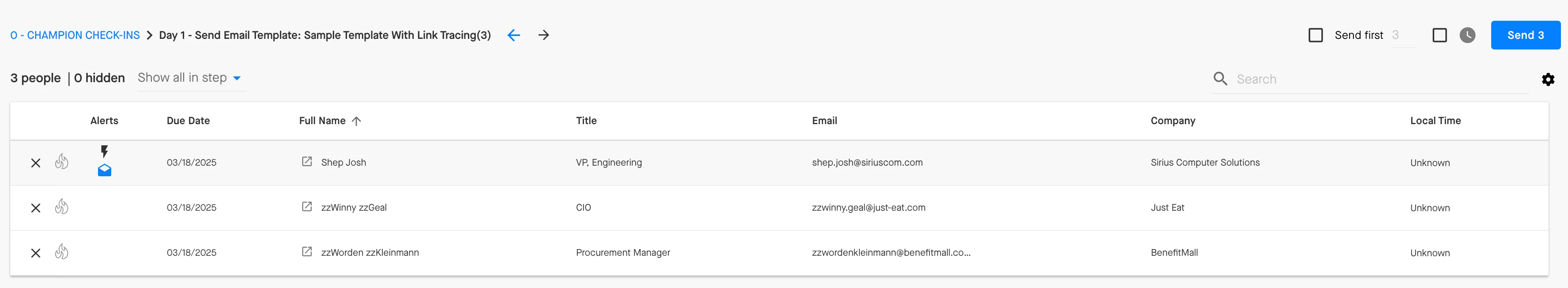
Task: Toggle the checkbox beside the clock icon
Action: click(1439, 35)
